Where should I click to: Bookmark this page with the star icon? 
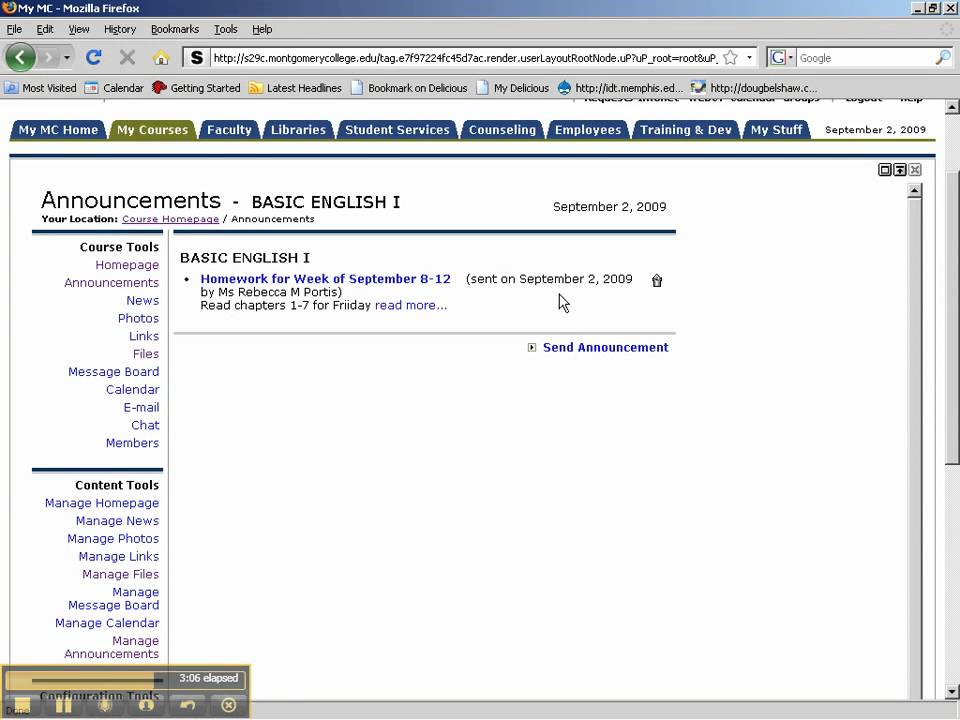[730, 58]
